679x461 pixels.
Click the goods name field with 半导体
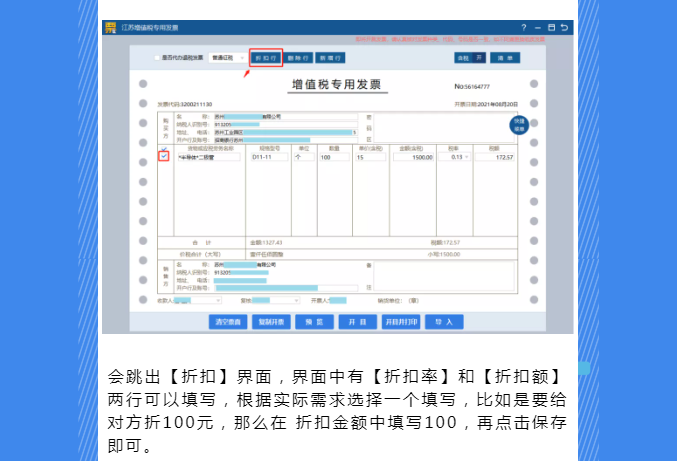(208, 158)
